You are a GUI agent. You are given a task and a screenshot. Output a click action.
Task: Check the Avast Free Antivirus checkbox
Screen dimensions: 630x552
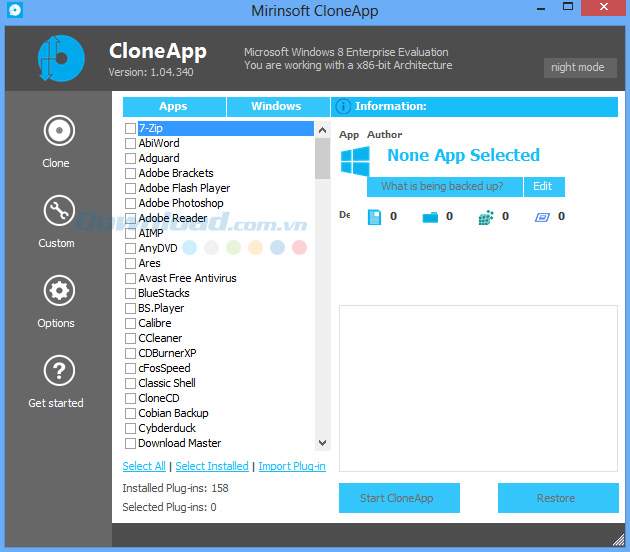(x=130, y=278)
